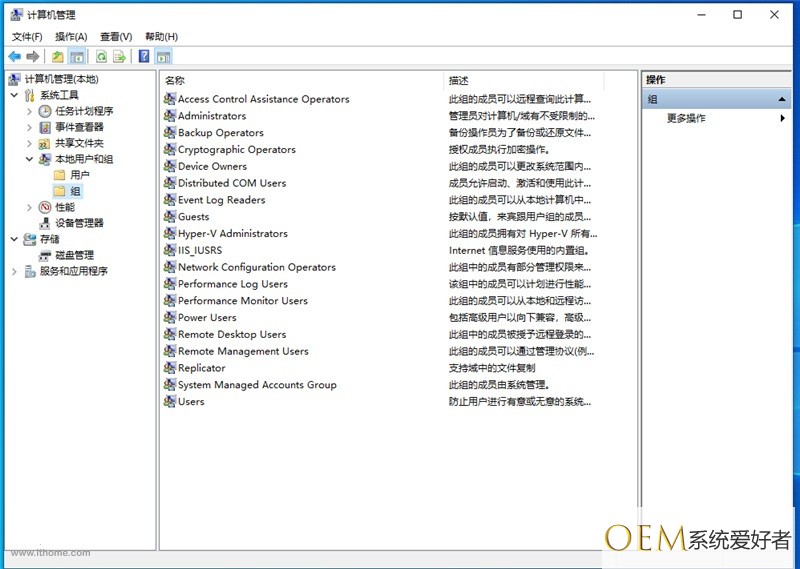Collapse the 本地用户和组 tree node
This screenshot has width=800, height=569.
29,159
